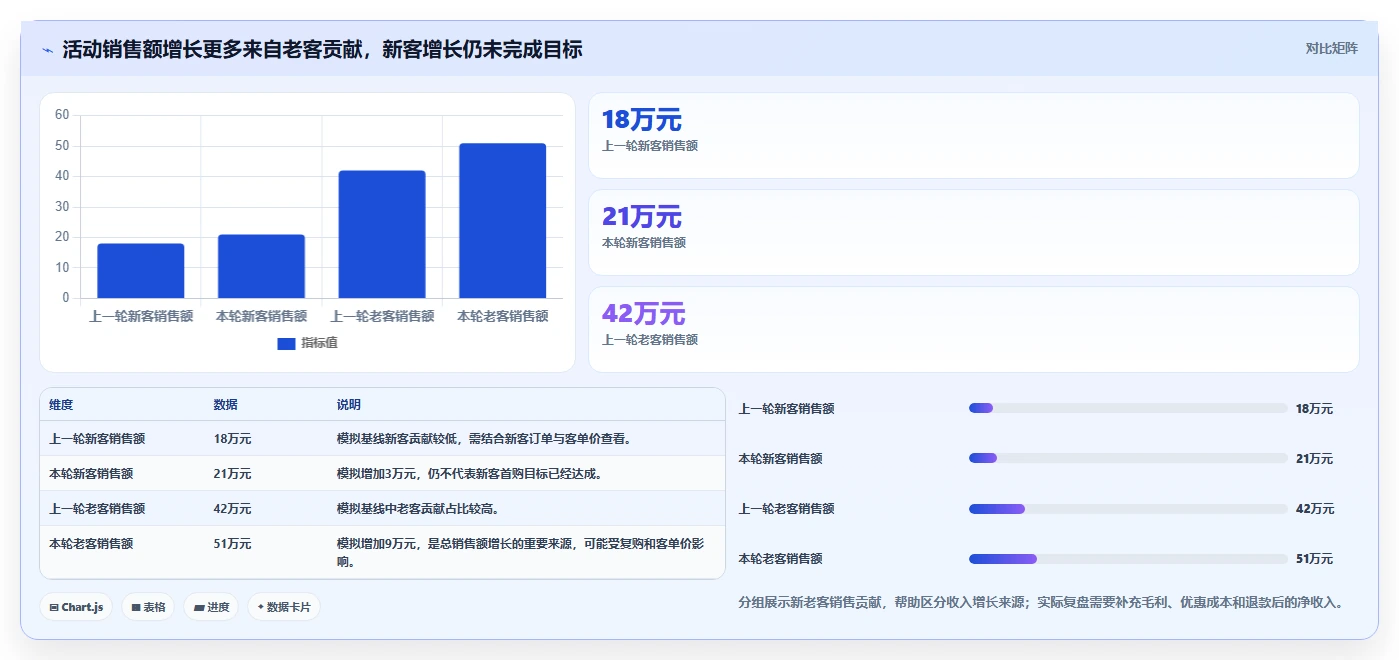Screen dimensions: 1399x660
Task: Click the 进度 tag chip
Action: [211, 607]
